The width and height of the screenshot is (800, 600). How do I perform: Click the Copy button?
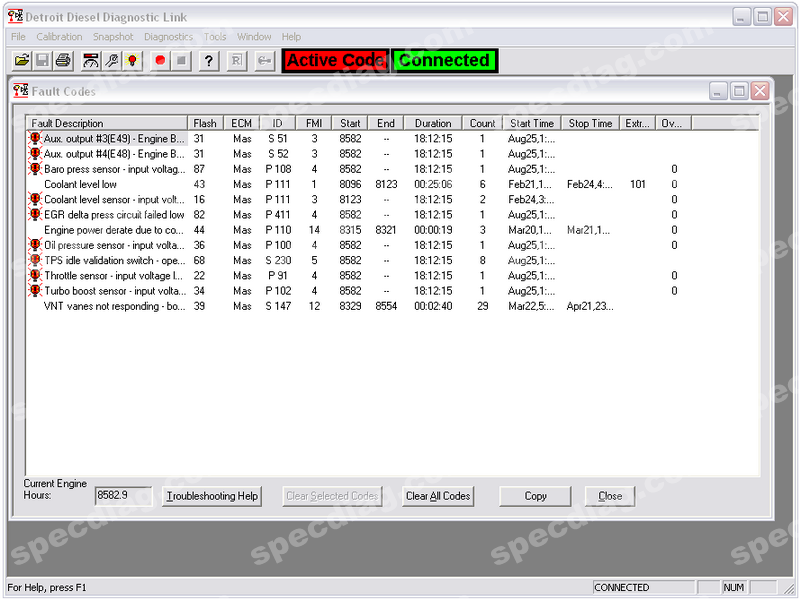click(536, 496)
